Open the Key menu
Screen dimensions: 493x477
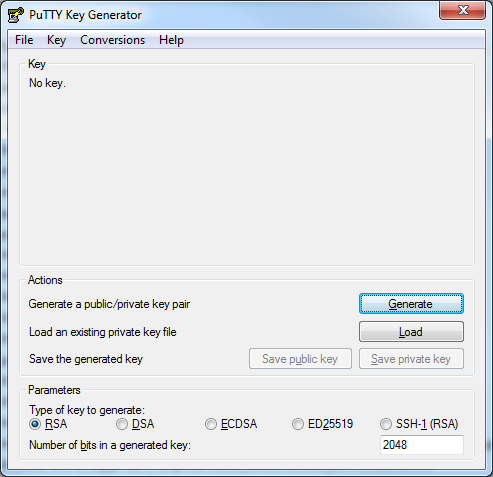pyautogui.click(x=56, y=40)
